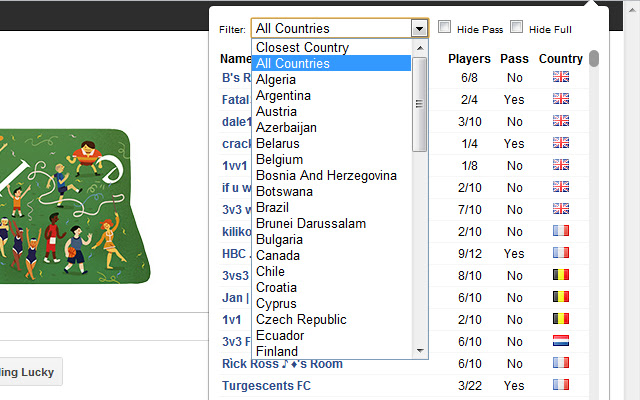Select Closest Country from the filter list
This screenshot has width=640, height=400.
[302, 47]
